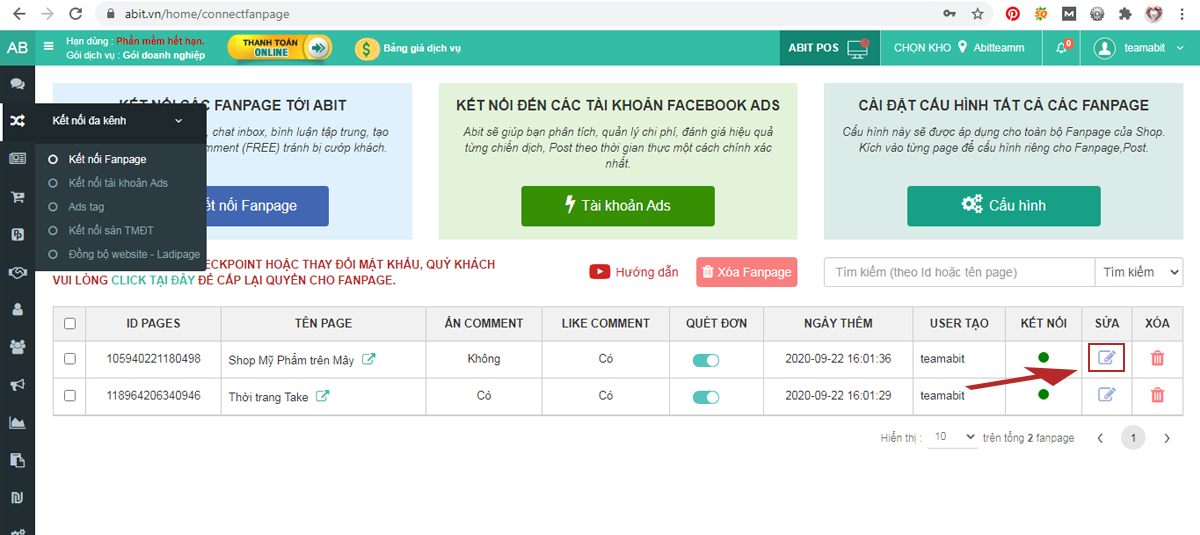The height and width of the screenshot is (535, 1200).
Task: Open the handshake sidebar icon
Action: pos(17,272)
